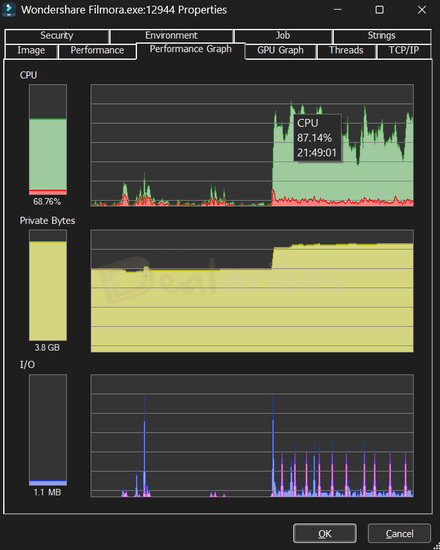Switch to the Threads tab
Screen dimensions: 440x550
point(346,51)
